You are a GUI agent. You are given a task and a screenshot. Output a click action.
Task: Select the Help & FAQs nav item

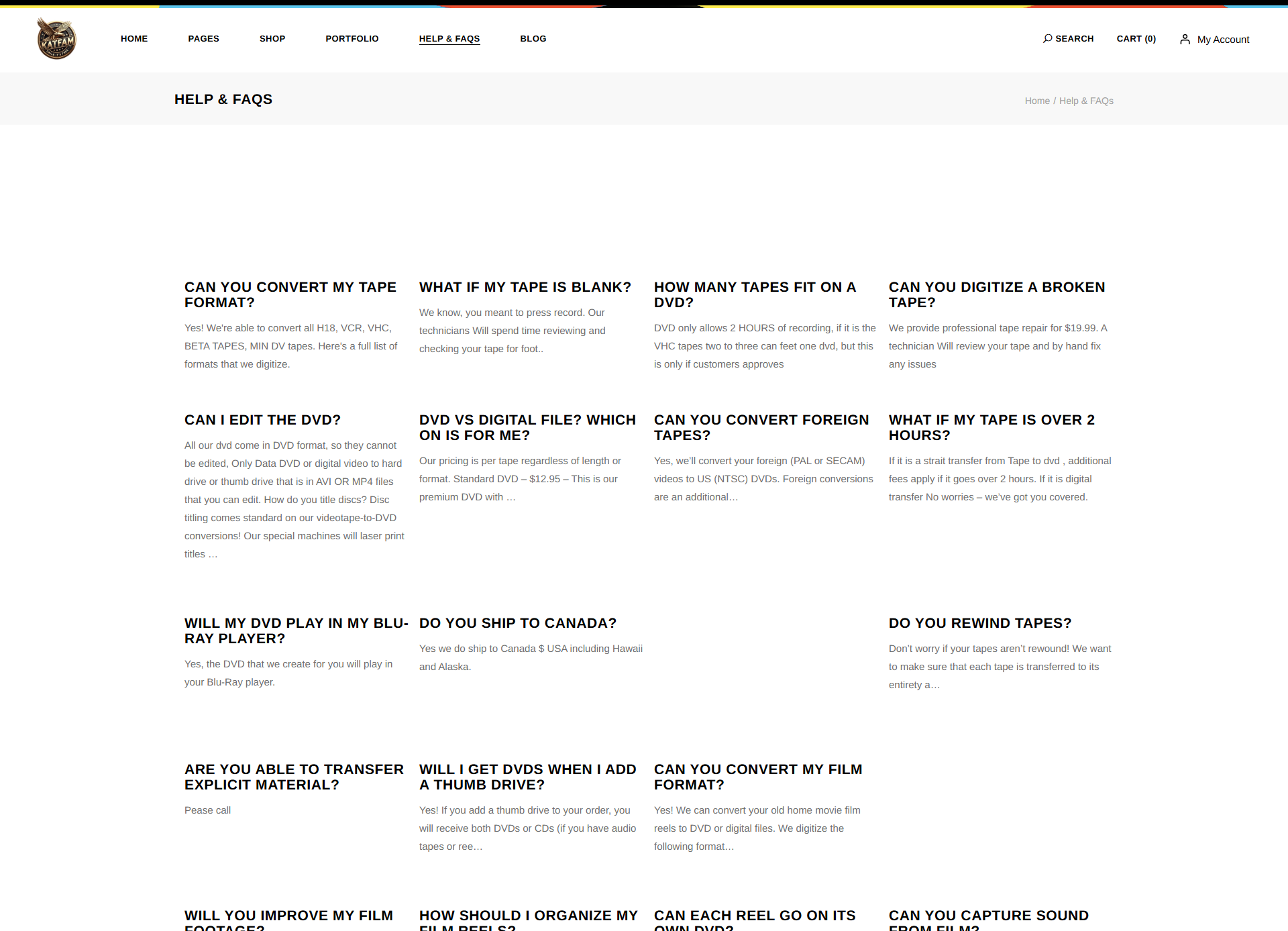[449, 39]
